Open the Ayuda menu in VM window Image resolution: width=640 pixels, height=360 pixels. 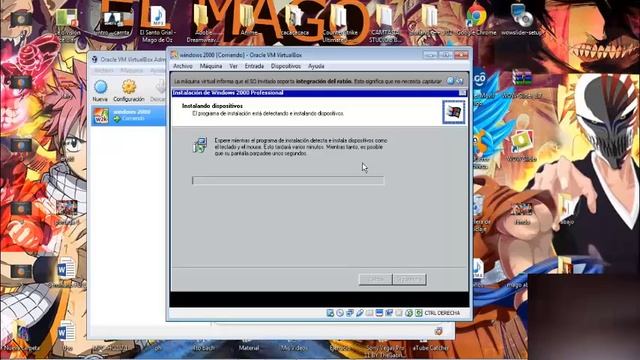click(x=316, y=66)
